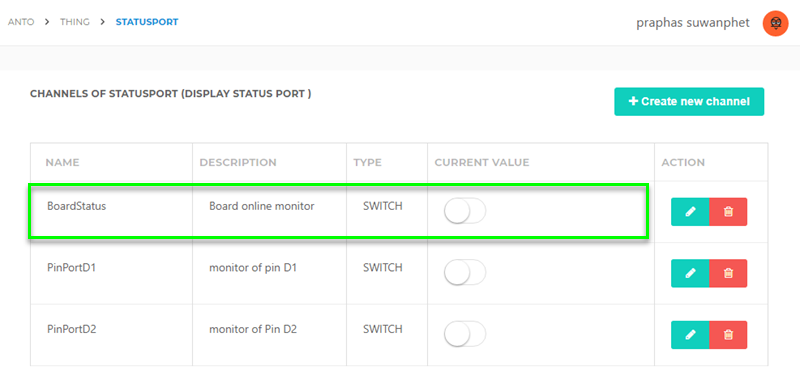Open the praphas suwanphet user name
The height and width of the screenshot is (388, 800).
point(693,23)
